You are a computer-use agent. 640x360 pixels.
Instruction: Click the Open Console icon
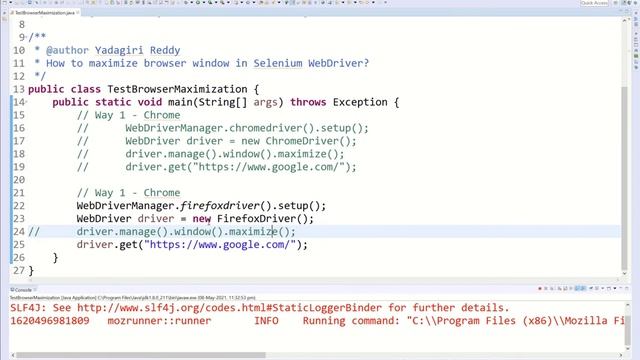tap(609, 289)
